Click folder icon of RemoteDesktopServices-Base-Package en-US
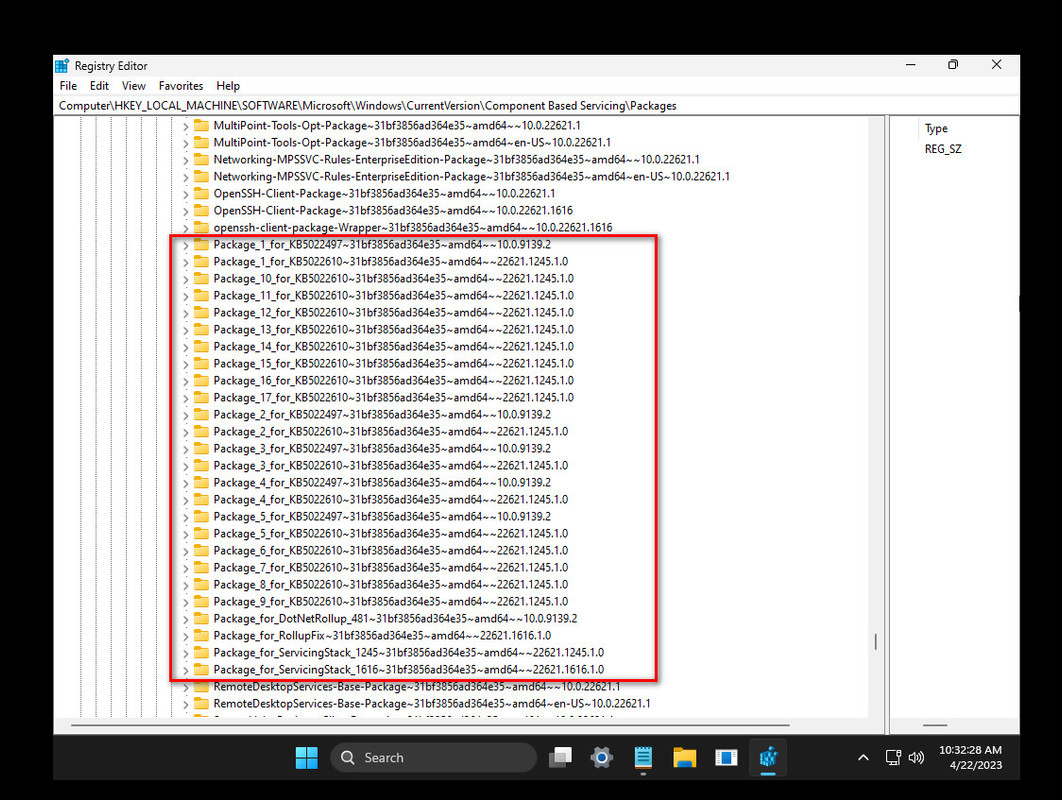Viewport: 1062px width, 800px height. [x=201, y=703]
